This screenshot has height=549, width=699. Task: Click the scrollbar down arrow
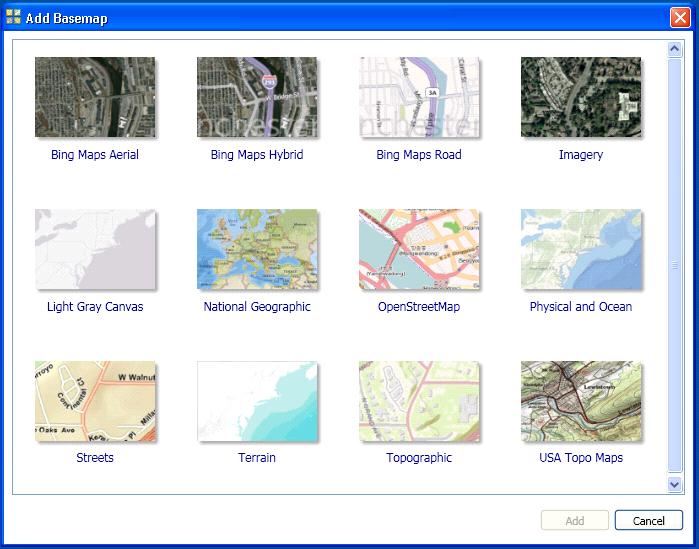674,484
